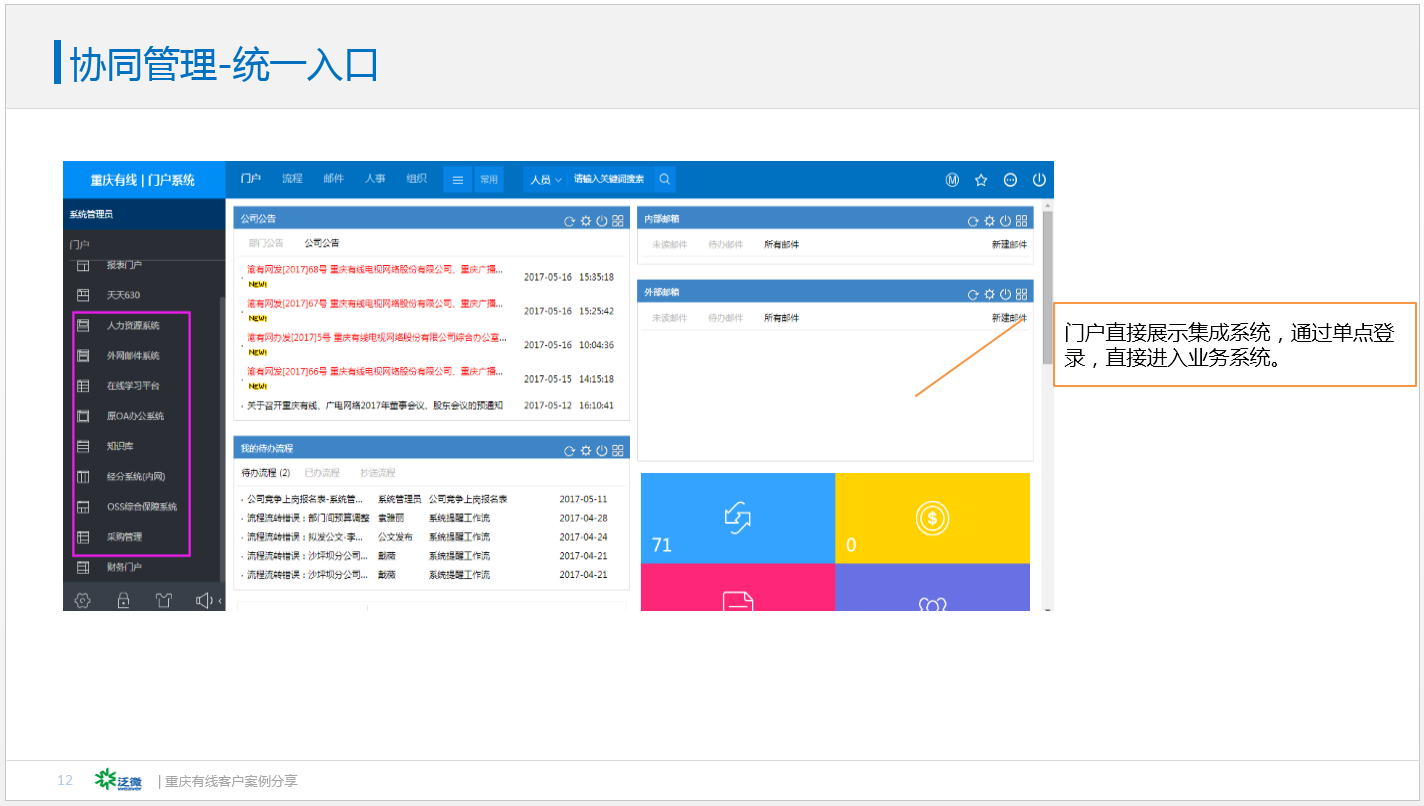Switch to the 部门公告 tab
This screenshot has width=1424, height=806.
point(266,243)
